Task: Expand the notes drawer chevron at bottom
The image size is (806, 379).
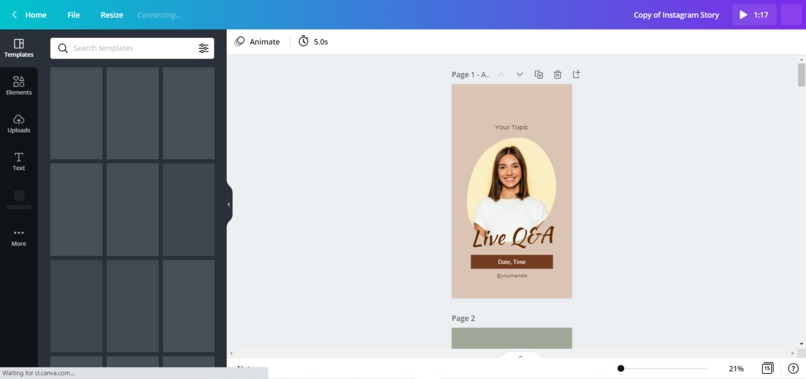Action: (520, 356)
